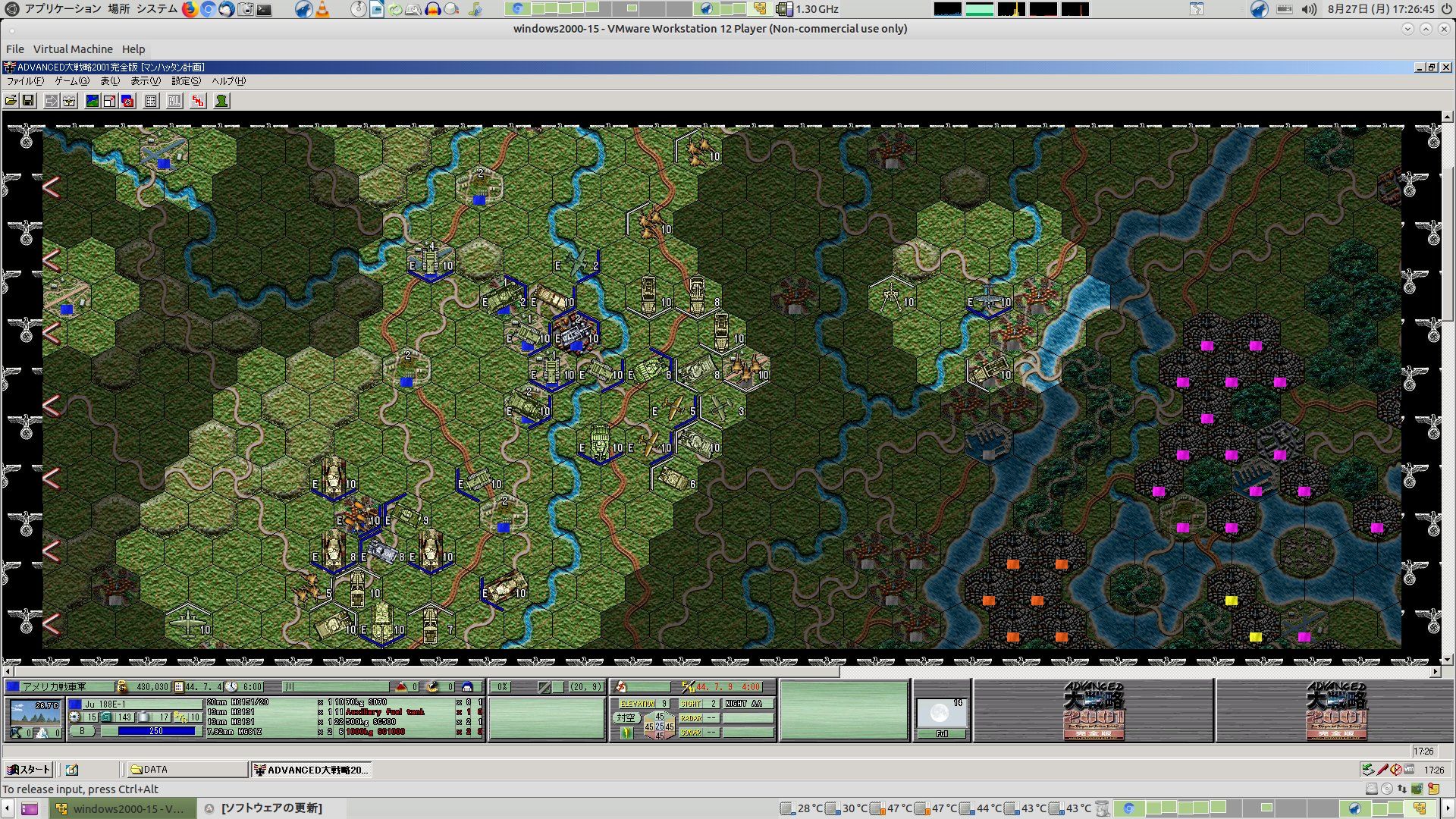Click the open box toolbar icon
Image resolution: width=1456 pixels, height=819 pixels.
point(69,101)
